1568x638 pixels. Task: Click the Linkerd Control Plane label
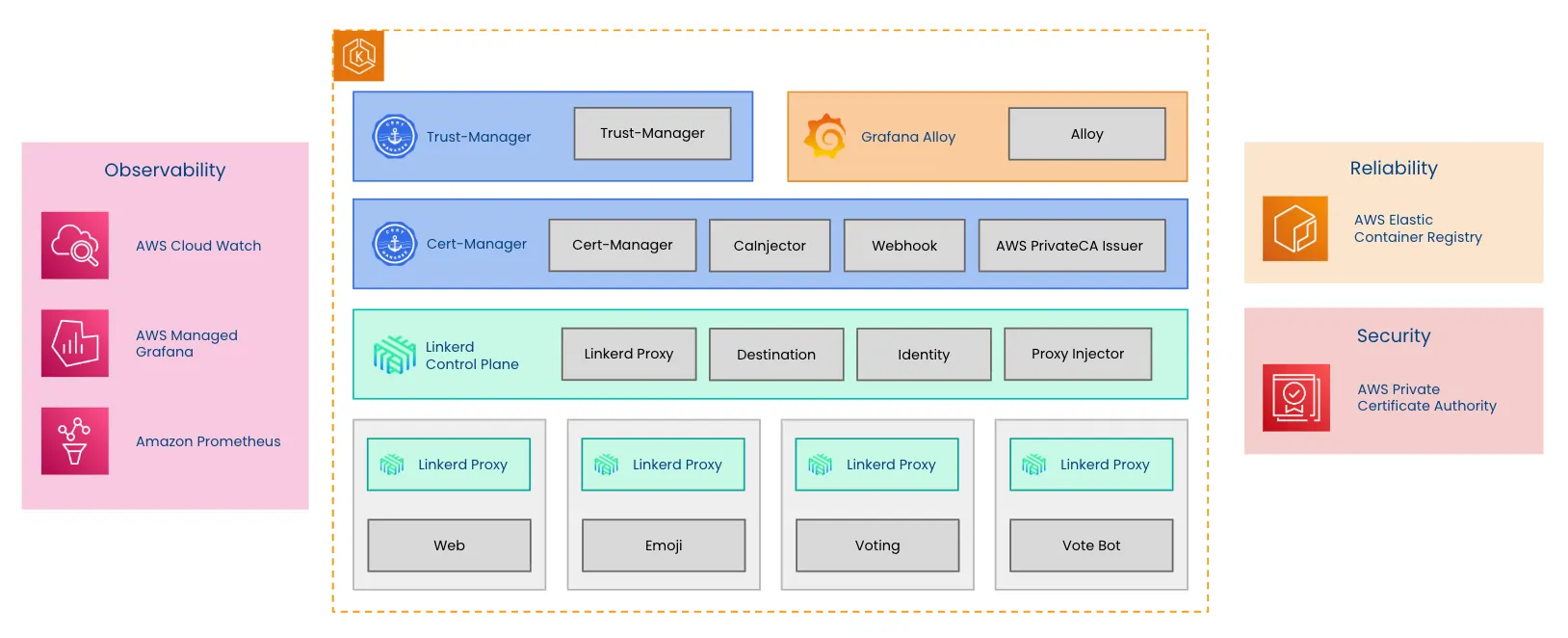click(x=472, y=356)
